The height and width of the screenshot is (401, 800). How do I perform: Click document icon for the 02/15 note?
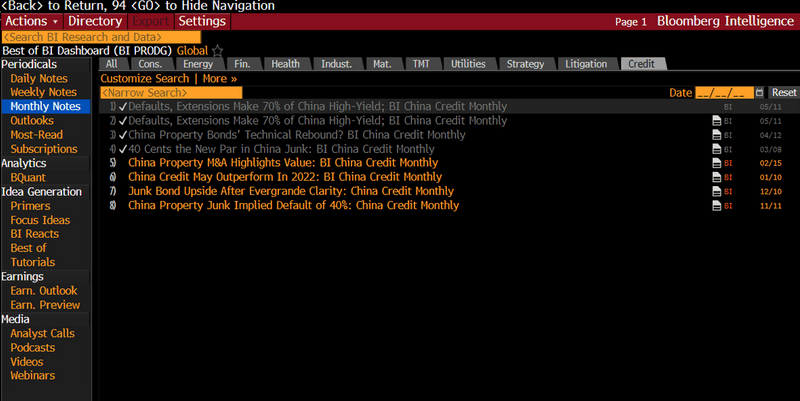[x=715, y=163]
